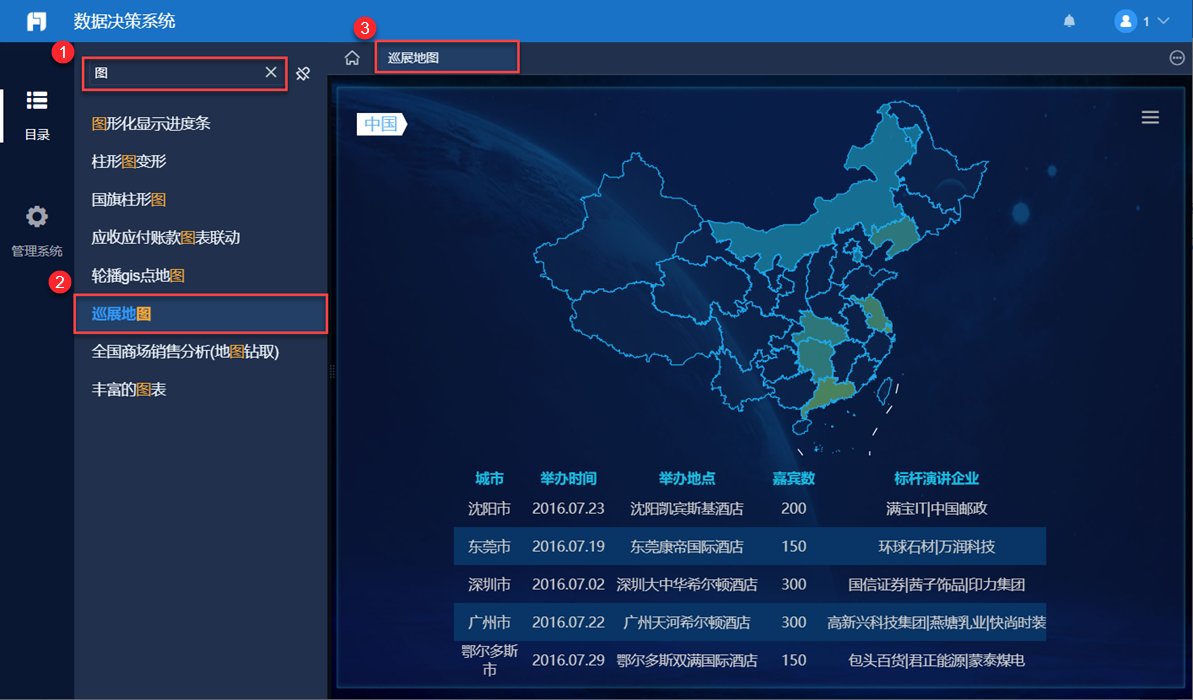The image size is (1193, 700).
Task: Open 全国商场销售分析(地图钻取) report
Action: click(185, 352)
